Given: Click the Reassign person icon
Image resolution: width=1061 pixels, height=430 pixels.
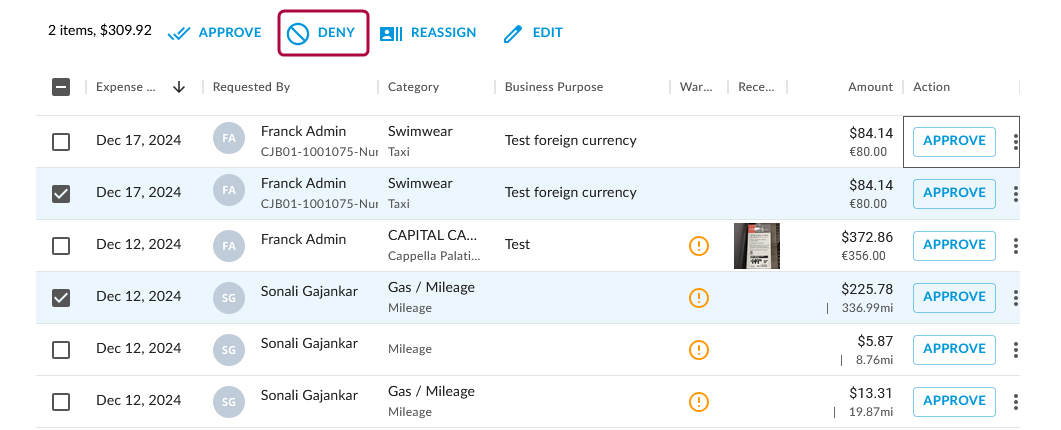Looking at the screenshot, I should (391, 33).
